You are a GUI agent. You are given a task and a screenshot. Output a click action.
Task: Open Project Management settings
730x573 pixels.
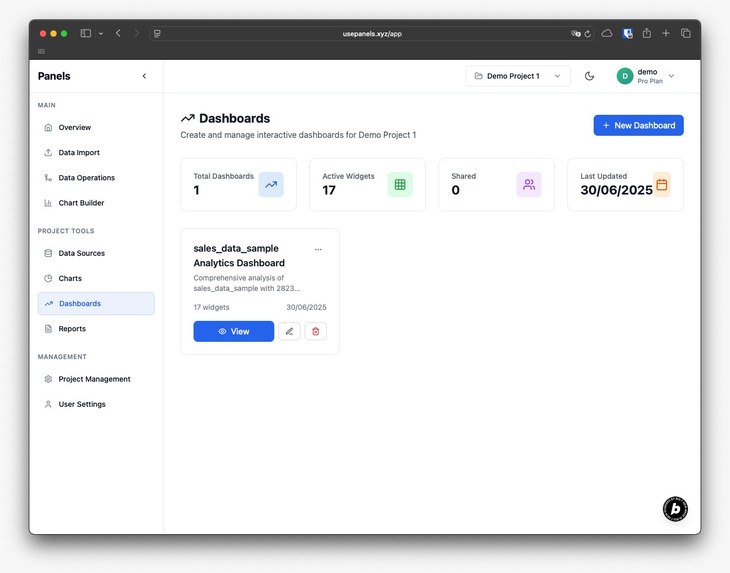96,378
